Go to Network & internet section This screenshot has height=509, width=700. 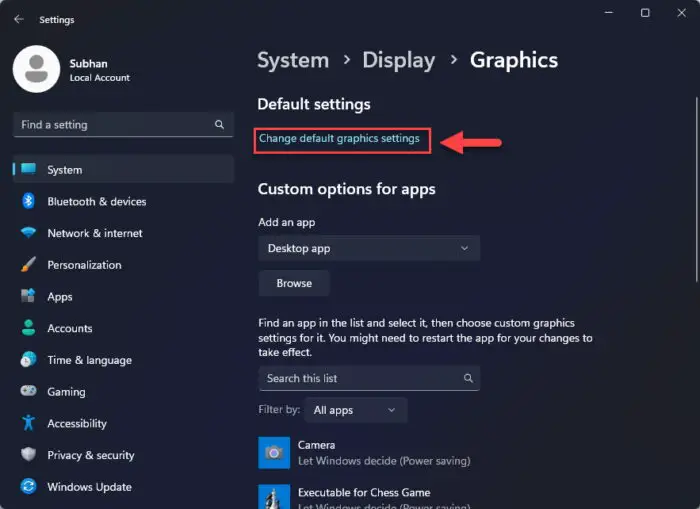94,233
